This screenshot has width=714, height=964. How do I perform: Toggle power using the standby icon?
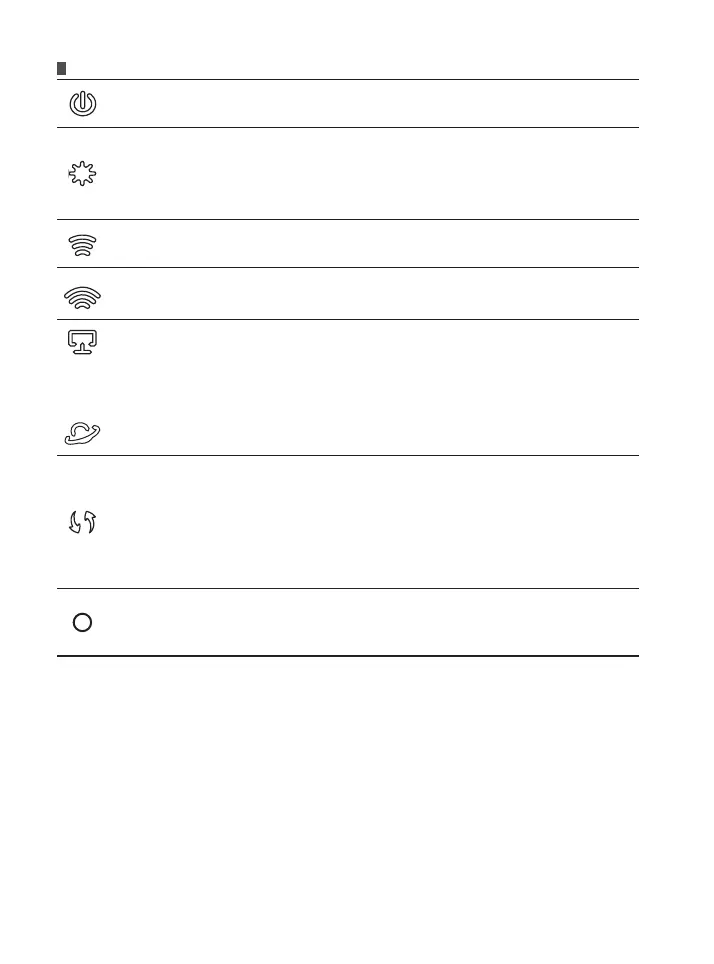pos(82,103)
